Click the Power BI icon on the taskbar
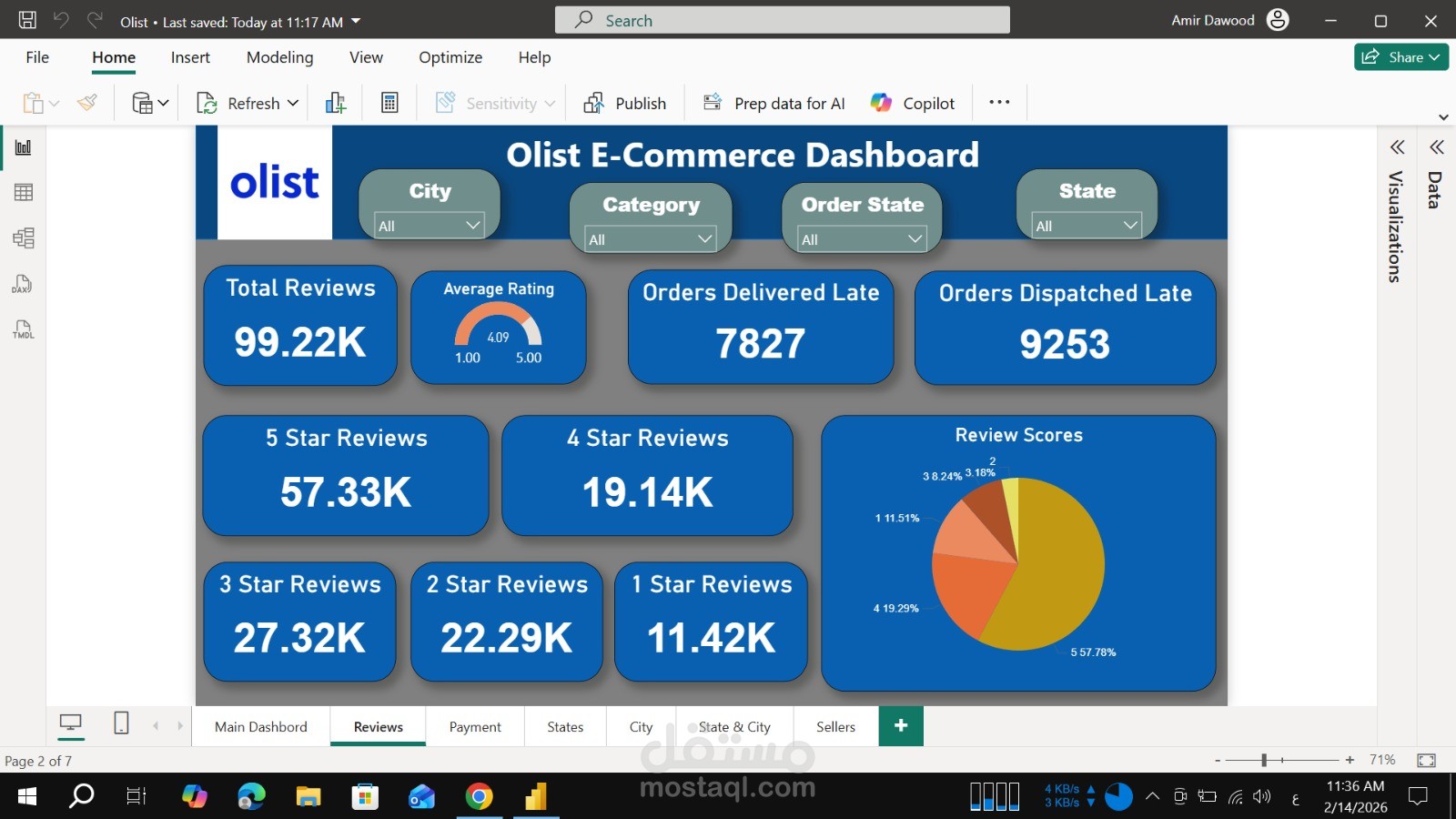The height and width of the screenshot is (819, 1456). pos(536,796)
